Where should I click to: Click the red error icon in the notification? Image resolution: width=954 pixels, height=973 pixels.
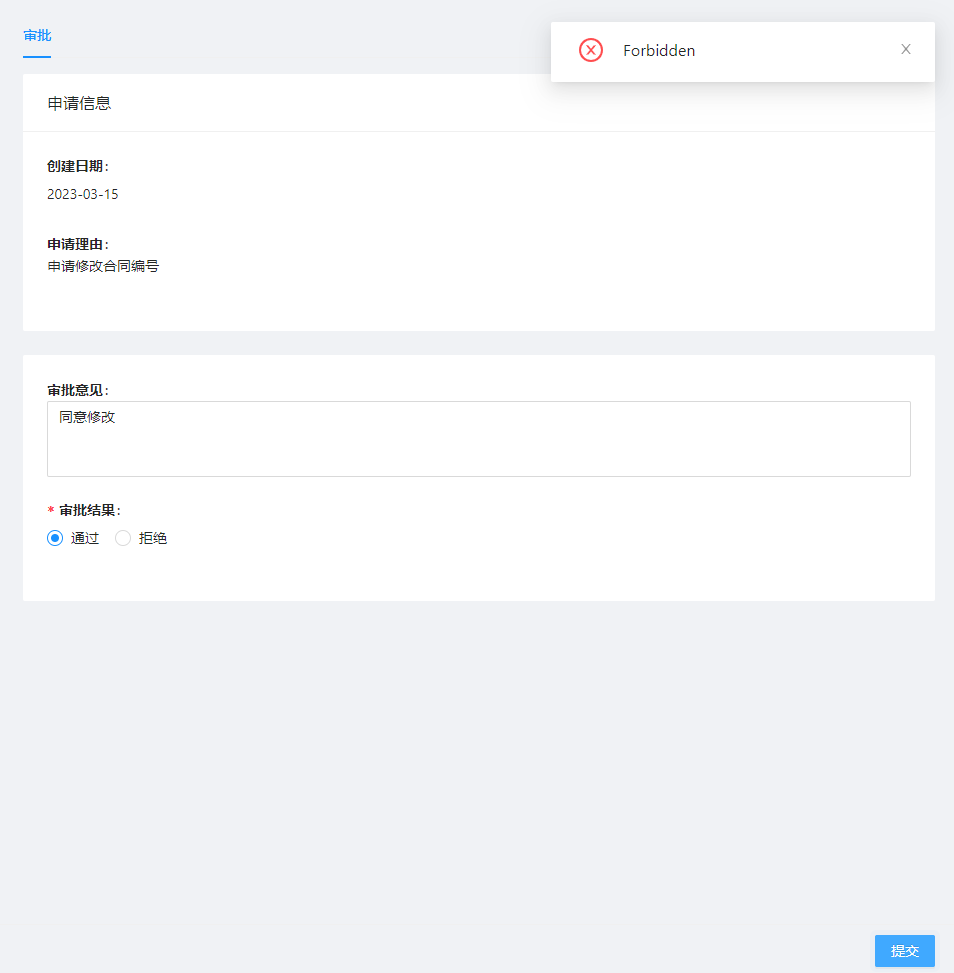point(590,50)
